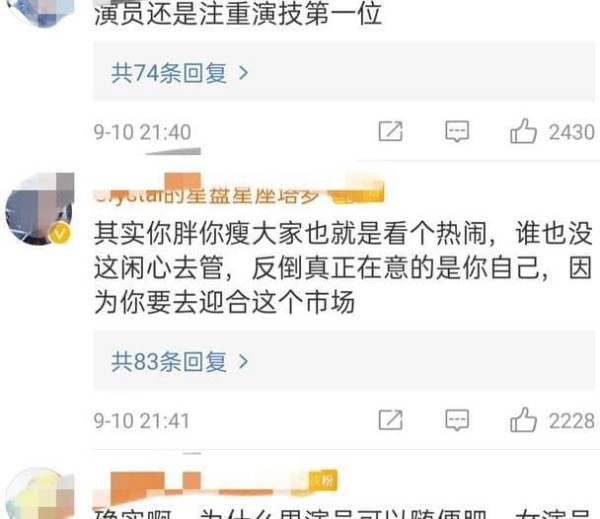Viewport: 600px width, 519px height.
Task: Select comment text beginning 其实你胖你瘦
Action: click(x=343, y=268)
